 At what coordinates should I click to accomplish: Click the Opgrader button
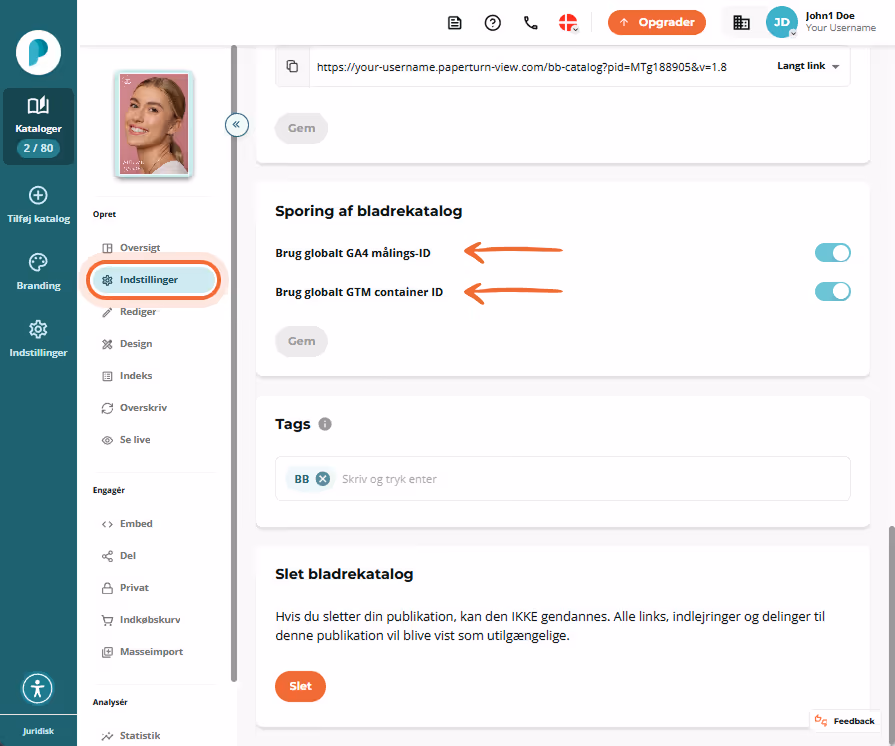(656, 22)
